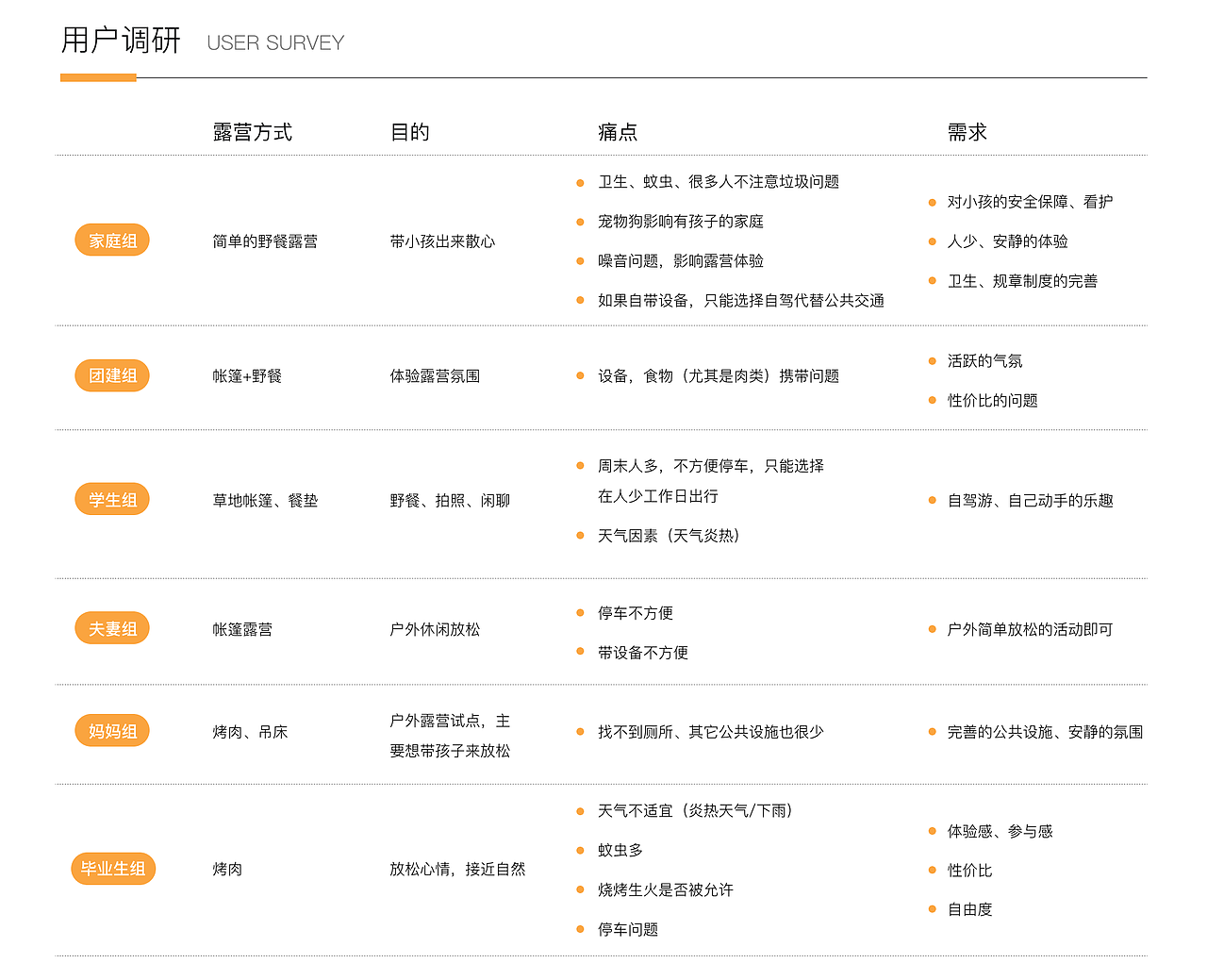The image size is (1207, 980).
Task: Click 天气不适宜（炎热天气/下雨）
Action: point(696,811)
